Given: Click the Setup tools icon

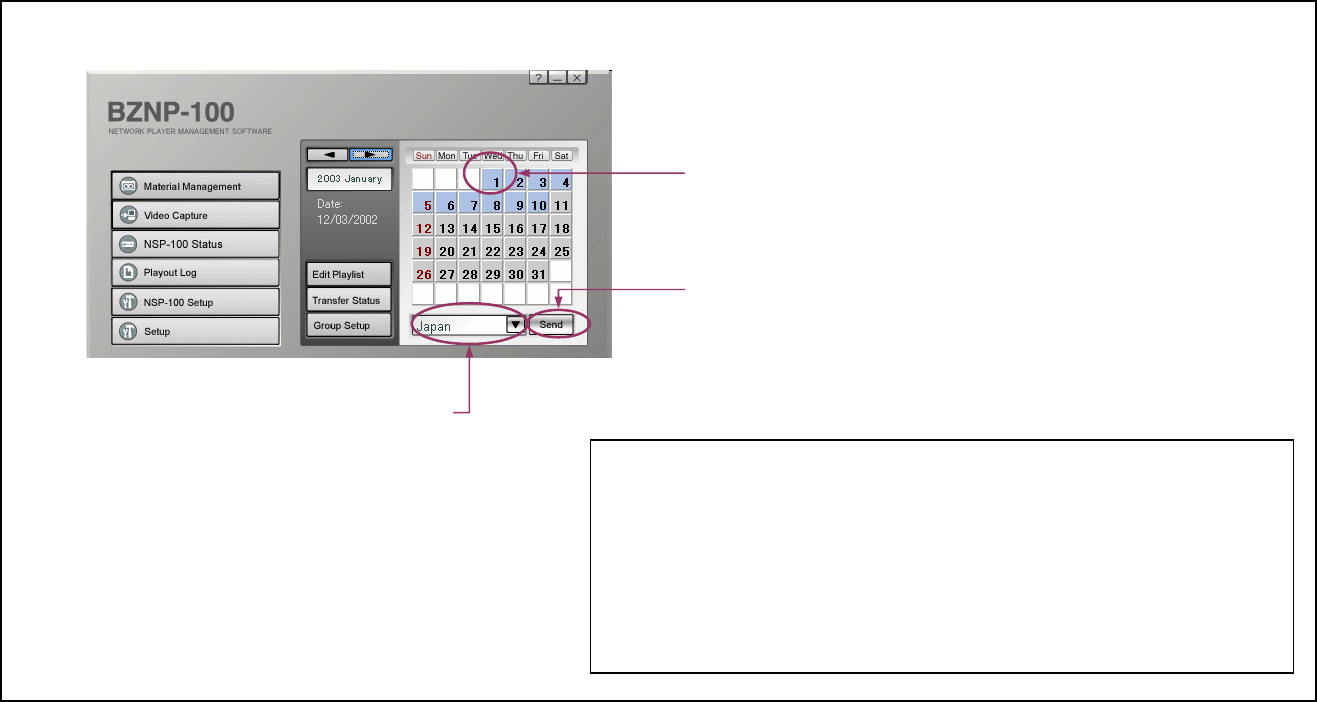Looking at the screenshot, I should (128, 331).
